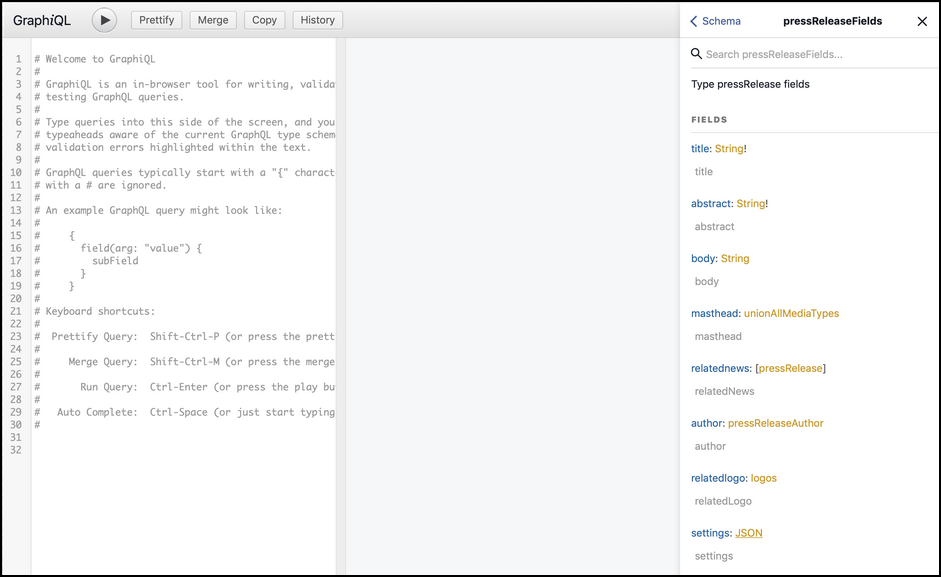Open the unionAllMediaTypes type link

pos(792,313)
